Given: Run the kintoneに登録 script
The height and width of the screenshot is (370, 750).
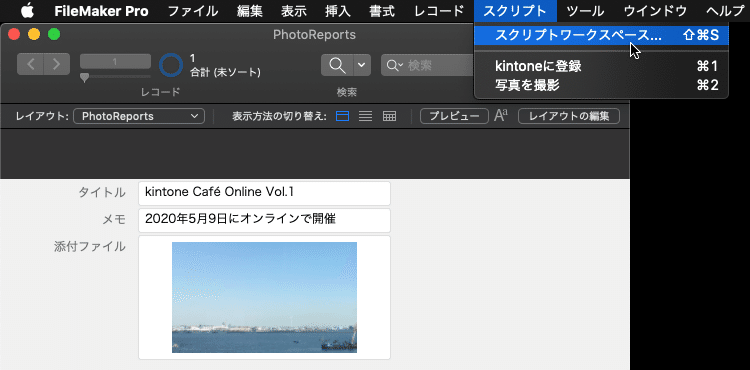Looking at the screenshot, I should tap(601, 66).
